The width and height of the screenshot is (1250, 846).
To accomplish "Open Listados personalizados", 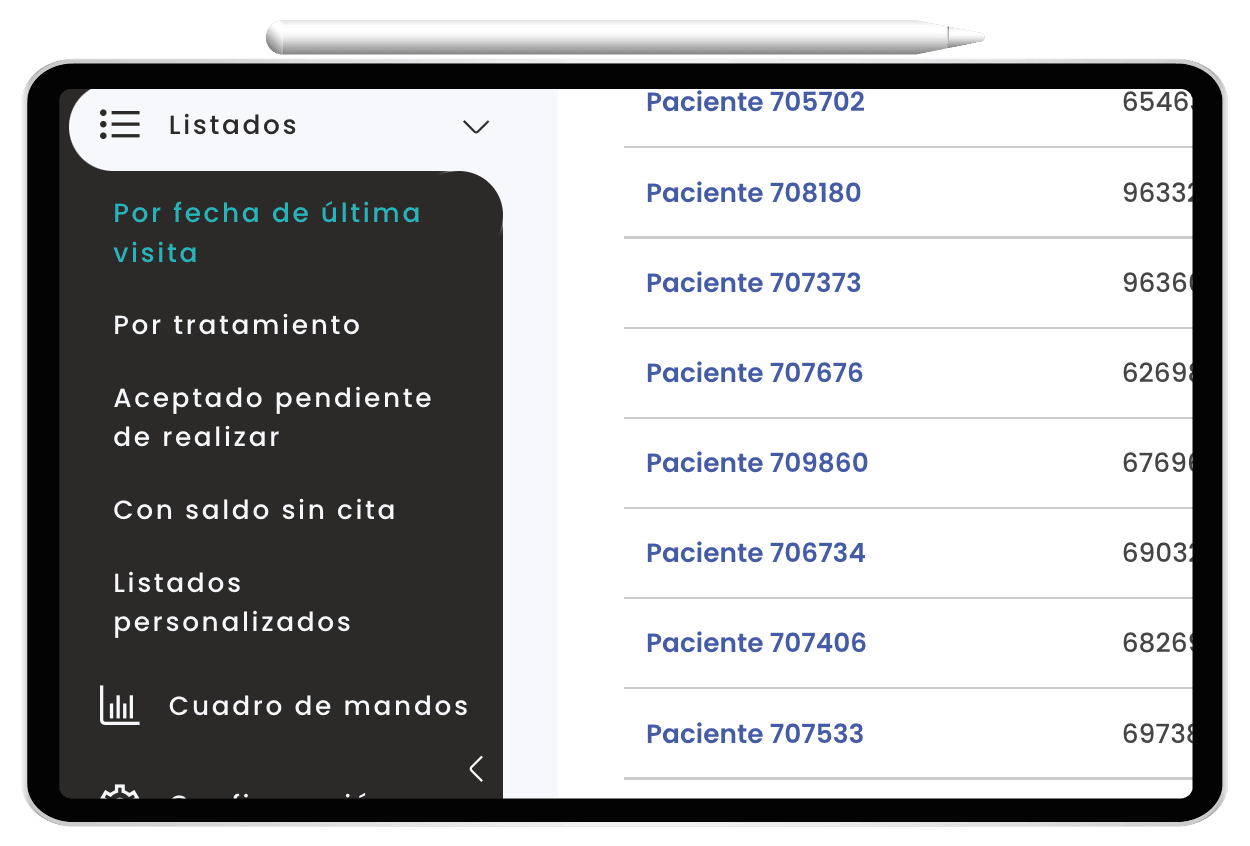I will click(232, 602).
